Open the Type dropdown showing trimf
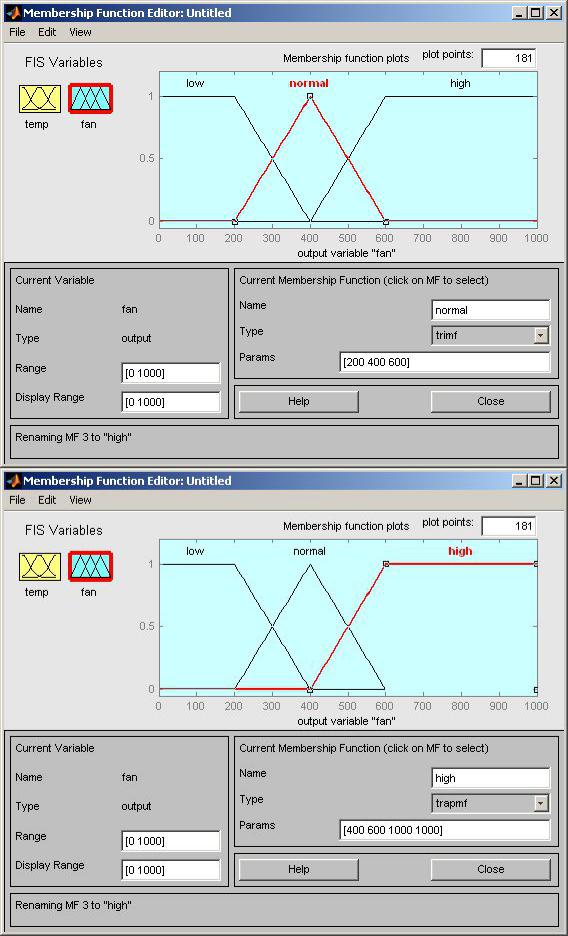This screenshot has height=936, width=568. click(490, 335)
